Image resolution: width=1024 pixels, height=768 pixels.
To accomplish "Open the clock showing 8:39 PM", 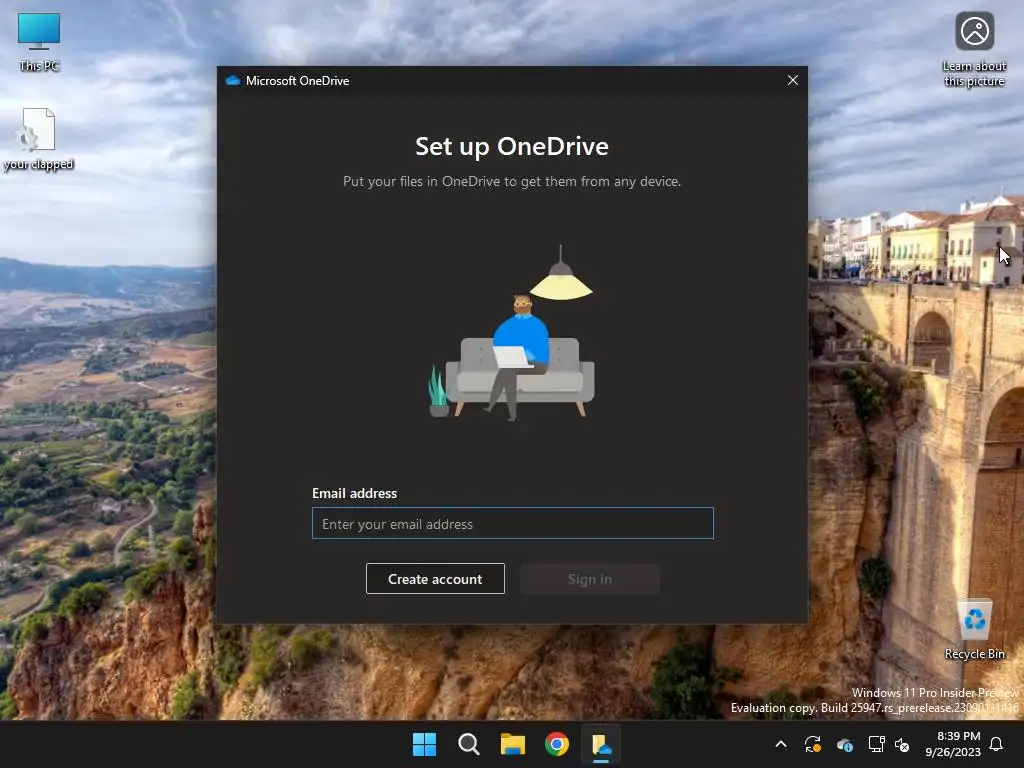I will (x=953, y=744).
